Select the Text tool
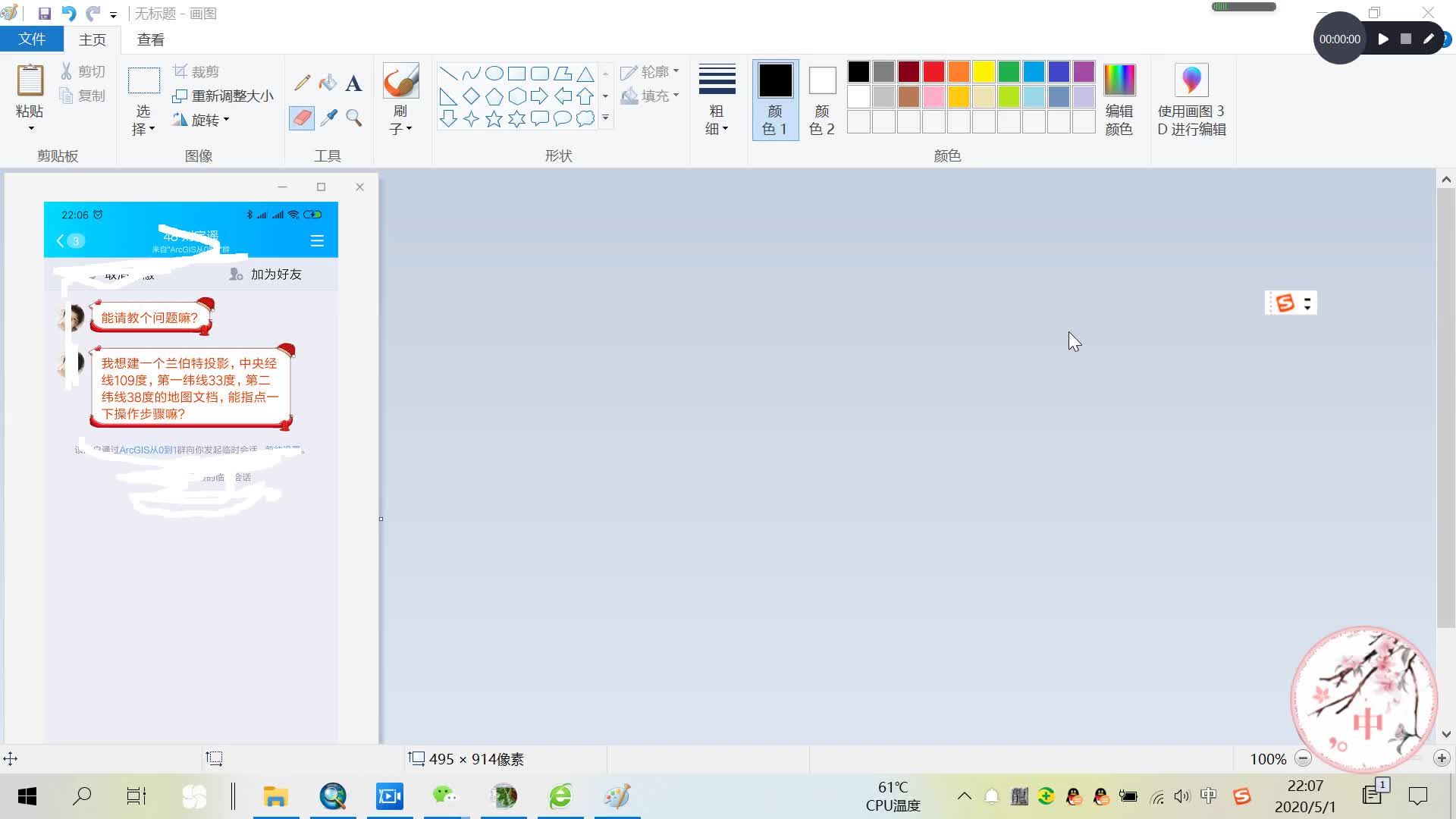This screenshot has width=1456, height=819. pos(353,83)
